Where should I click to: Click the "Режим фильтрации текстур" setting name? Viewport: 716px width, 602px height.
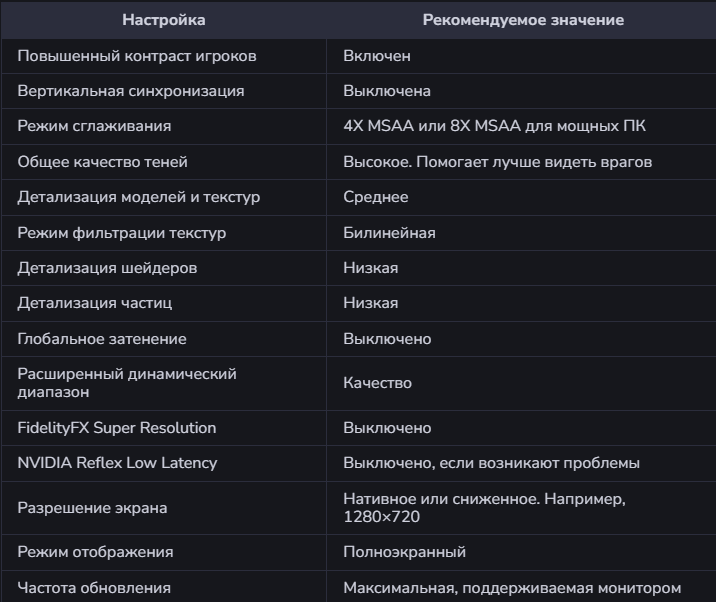pyautogui.click(x=122, y=233)
